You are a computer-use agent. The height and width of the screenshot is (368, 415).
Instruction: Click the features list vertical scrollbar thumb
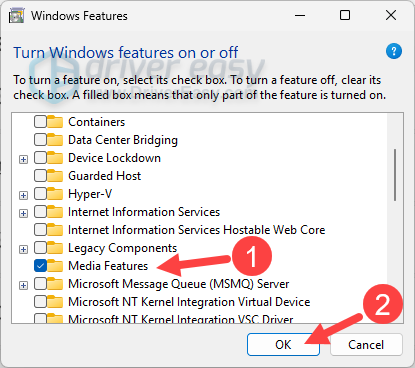coord(395,175)
